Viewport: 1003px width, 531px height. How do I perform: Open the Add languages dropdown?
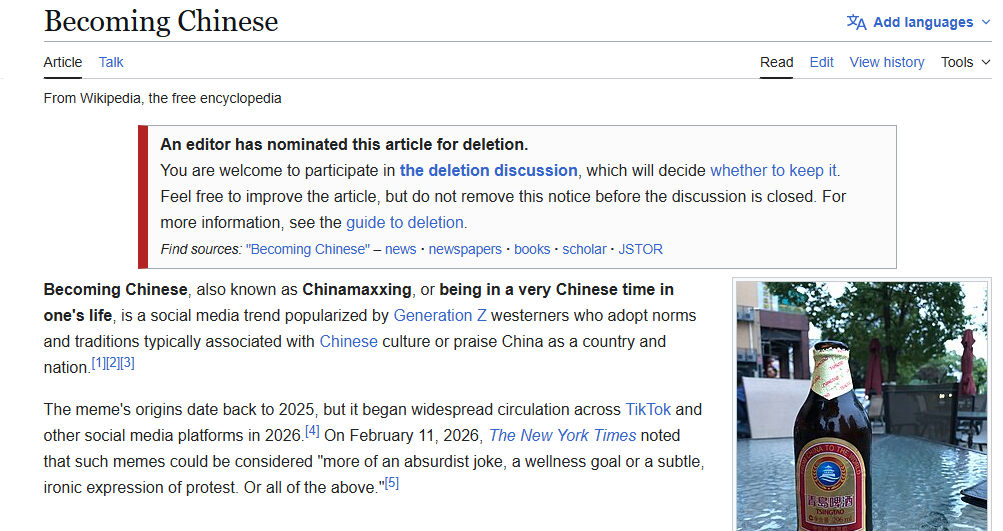click(x=919, y=22)
